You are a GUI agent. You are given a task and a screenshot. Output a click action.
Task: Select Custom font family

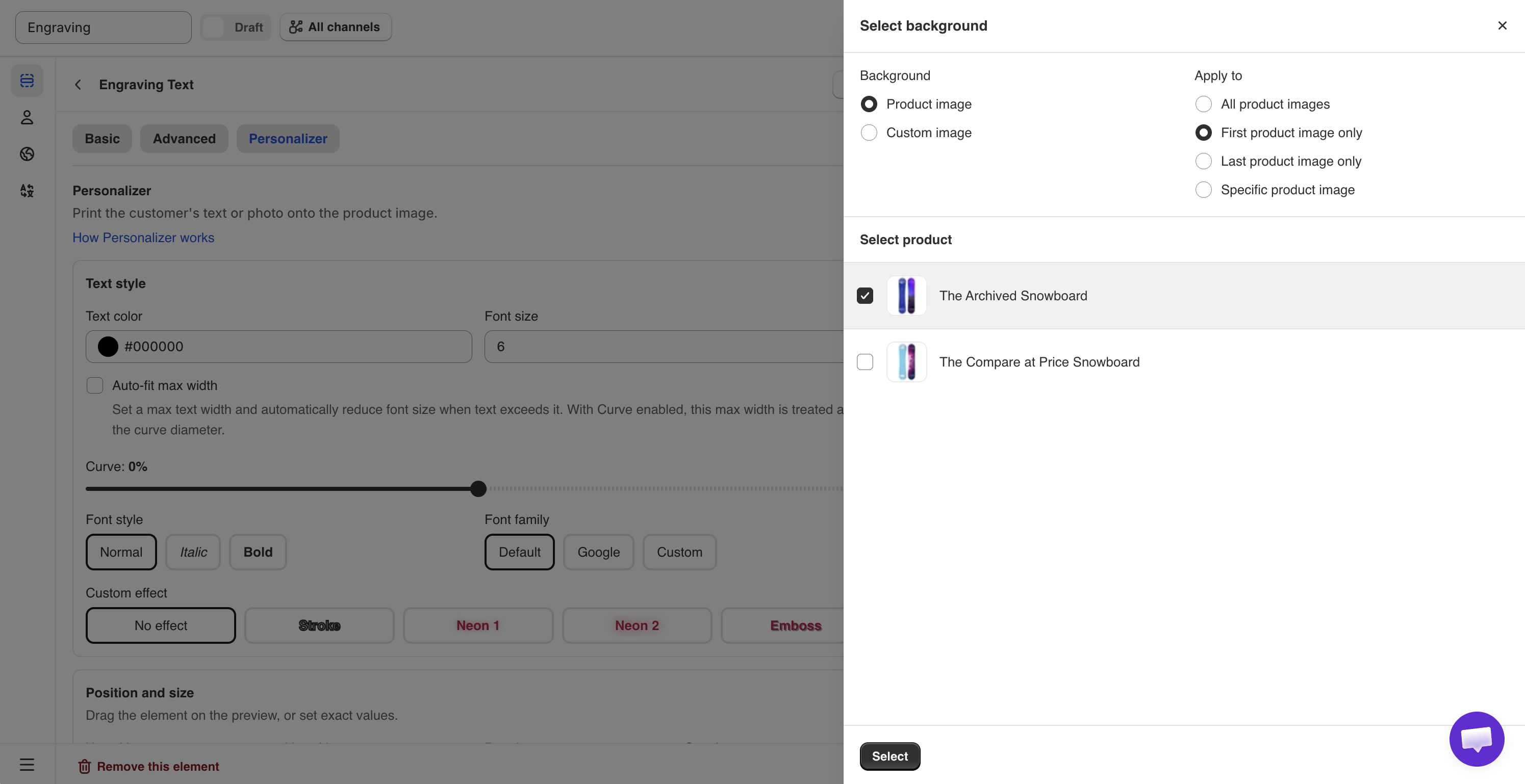(x=679, y=552)
